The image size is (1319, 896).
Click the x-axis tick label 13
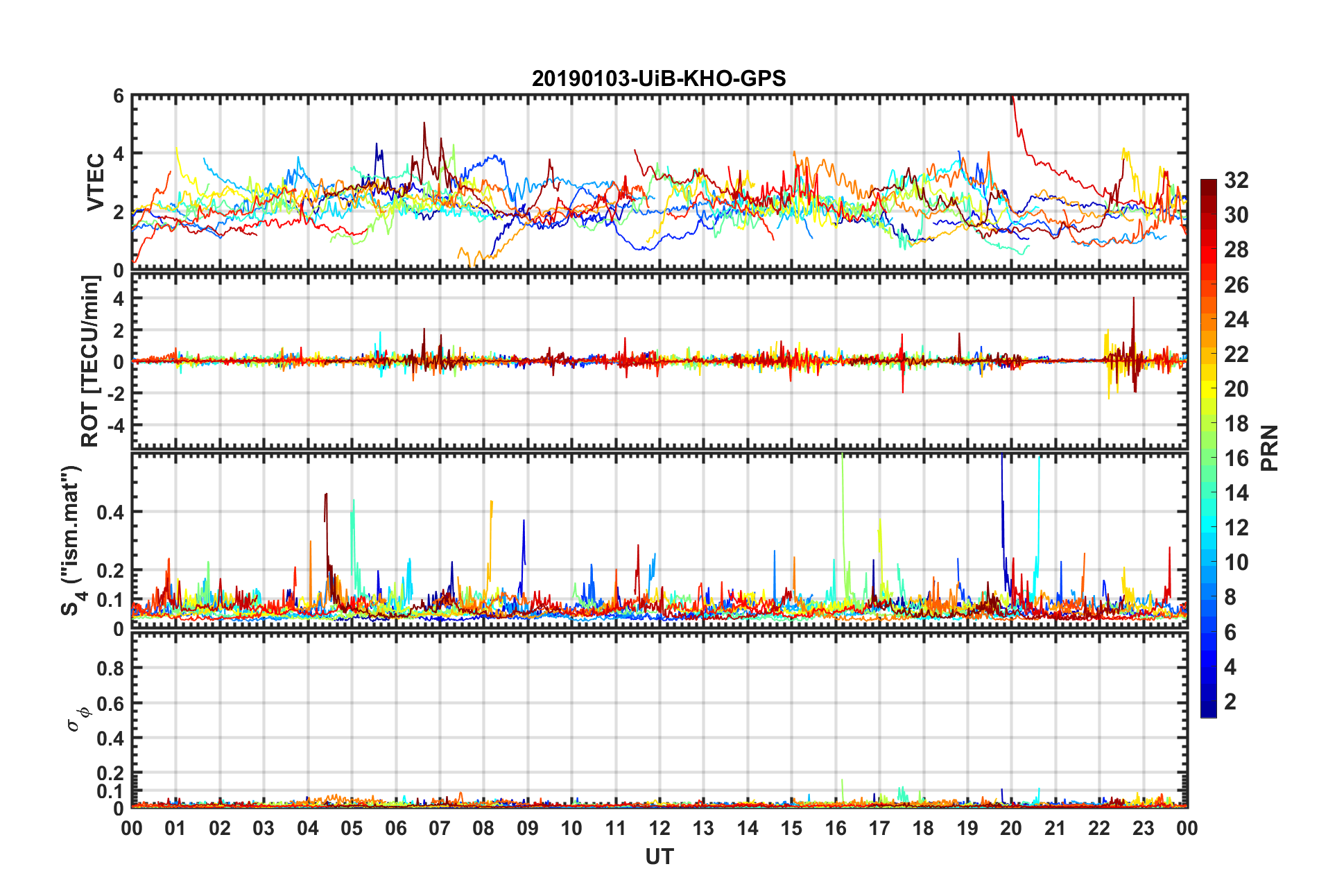pyautogui.click(x=703, y=828)
